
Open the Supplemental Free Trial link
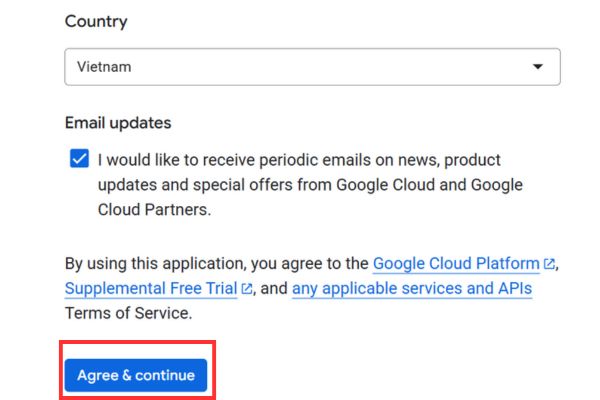click(x=150, y=289)
